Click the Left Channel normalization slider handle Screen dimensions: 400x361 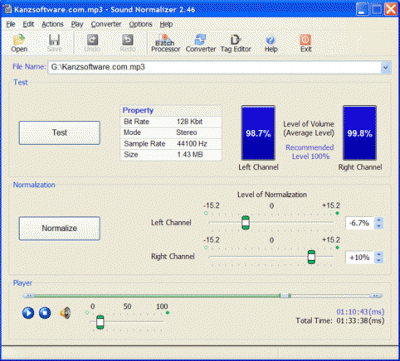(246, 222)
